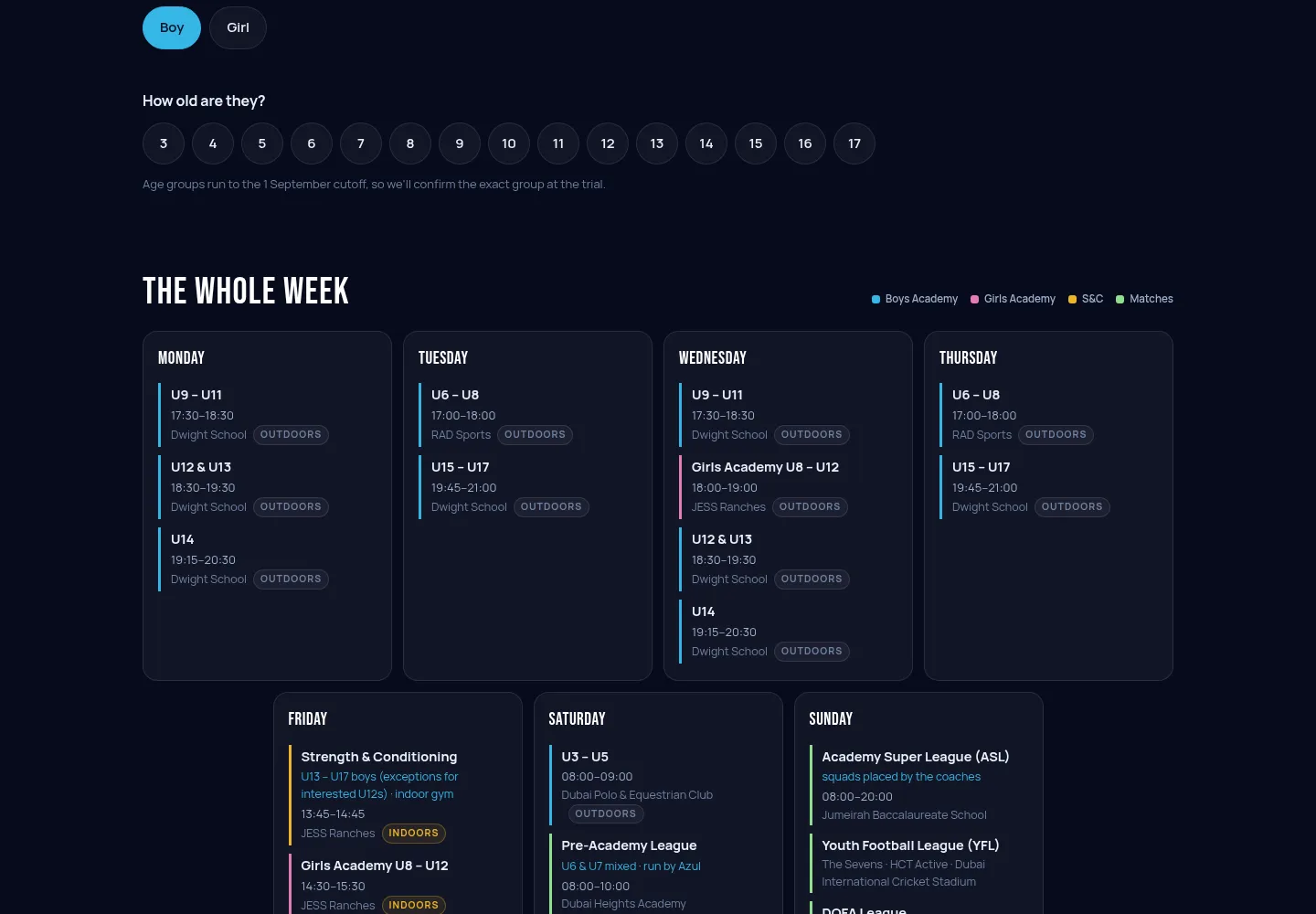Open Monday's U12 & U13 session
The image size is (1316, 914).
pos(268,487)
